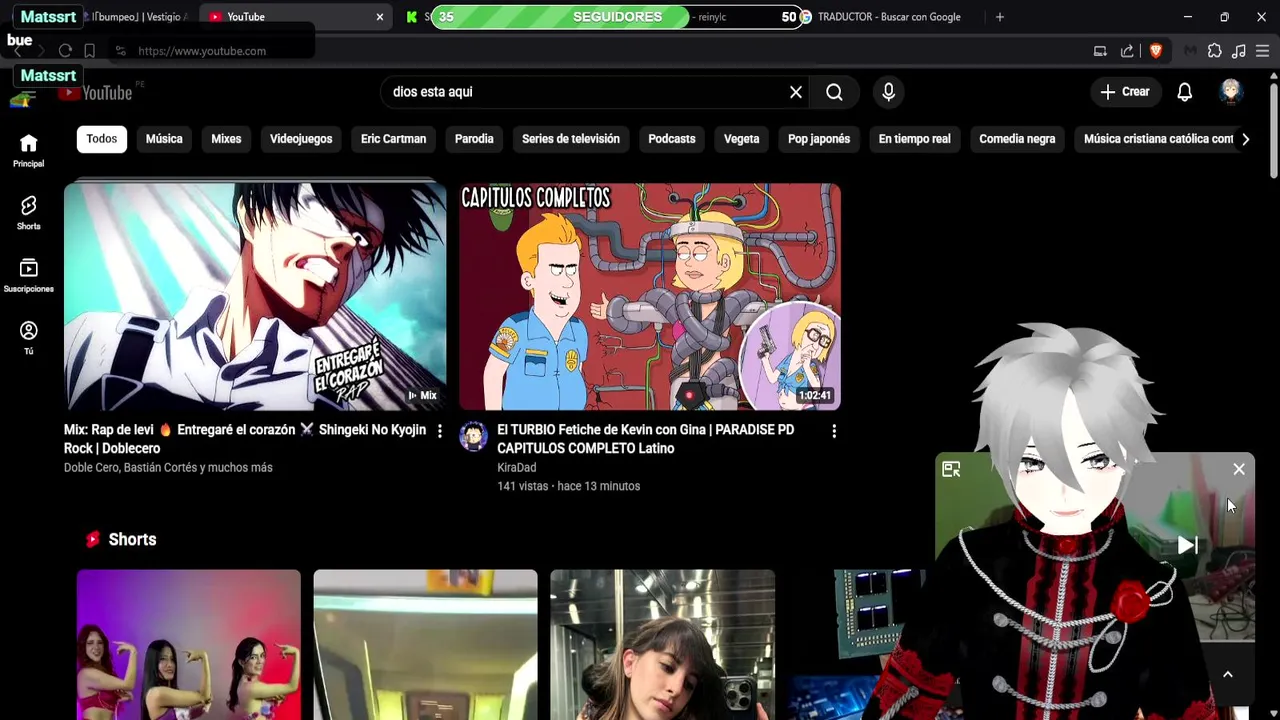Select the Música cristiana católica chip
Viewport: 1280px width, 720px height.
1155,139
